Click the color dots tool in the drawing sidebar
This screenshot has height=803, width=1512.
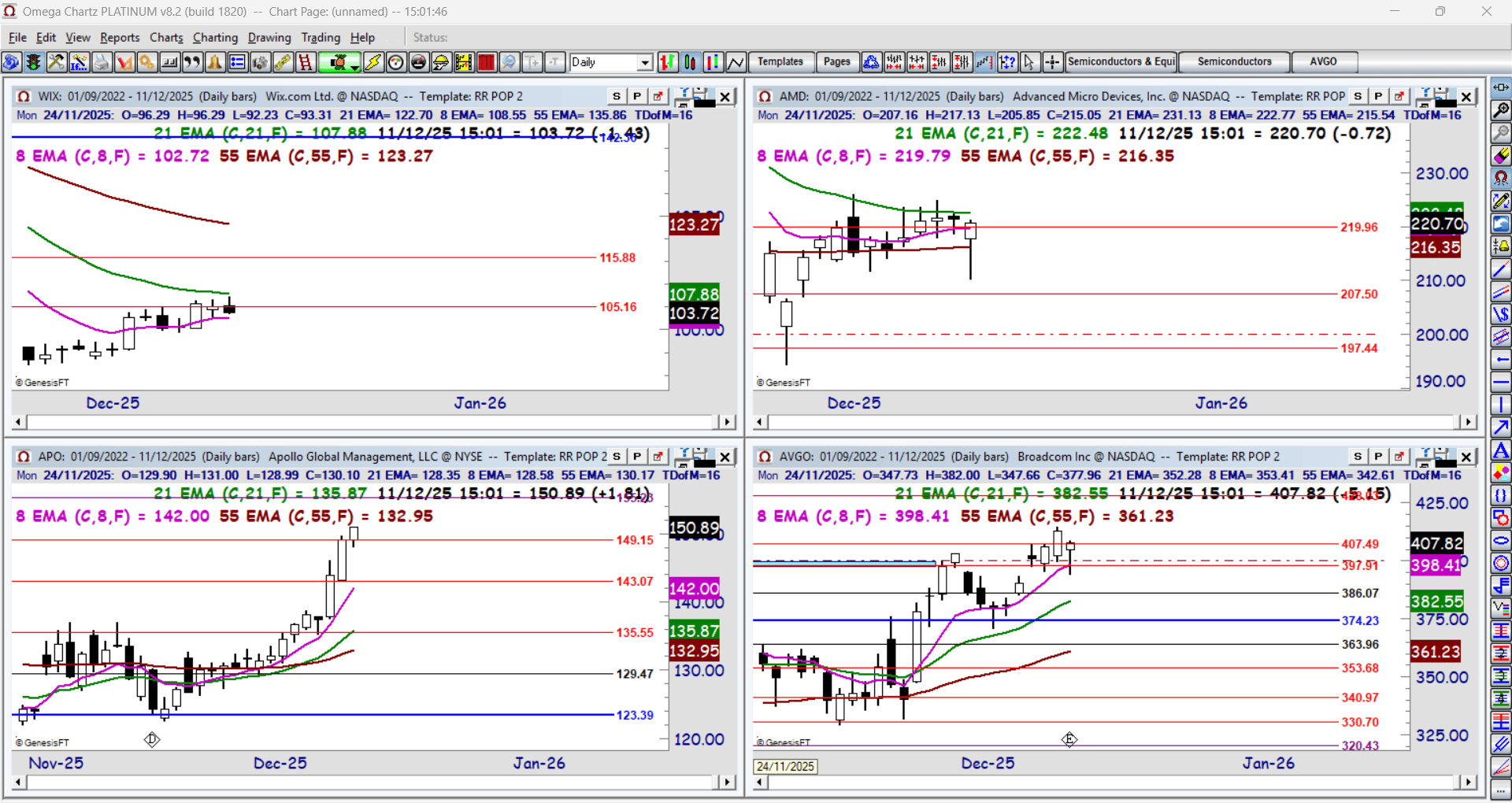pyautogui.click(x=1501, y=473)
